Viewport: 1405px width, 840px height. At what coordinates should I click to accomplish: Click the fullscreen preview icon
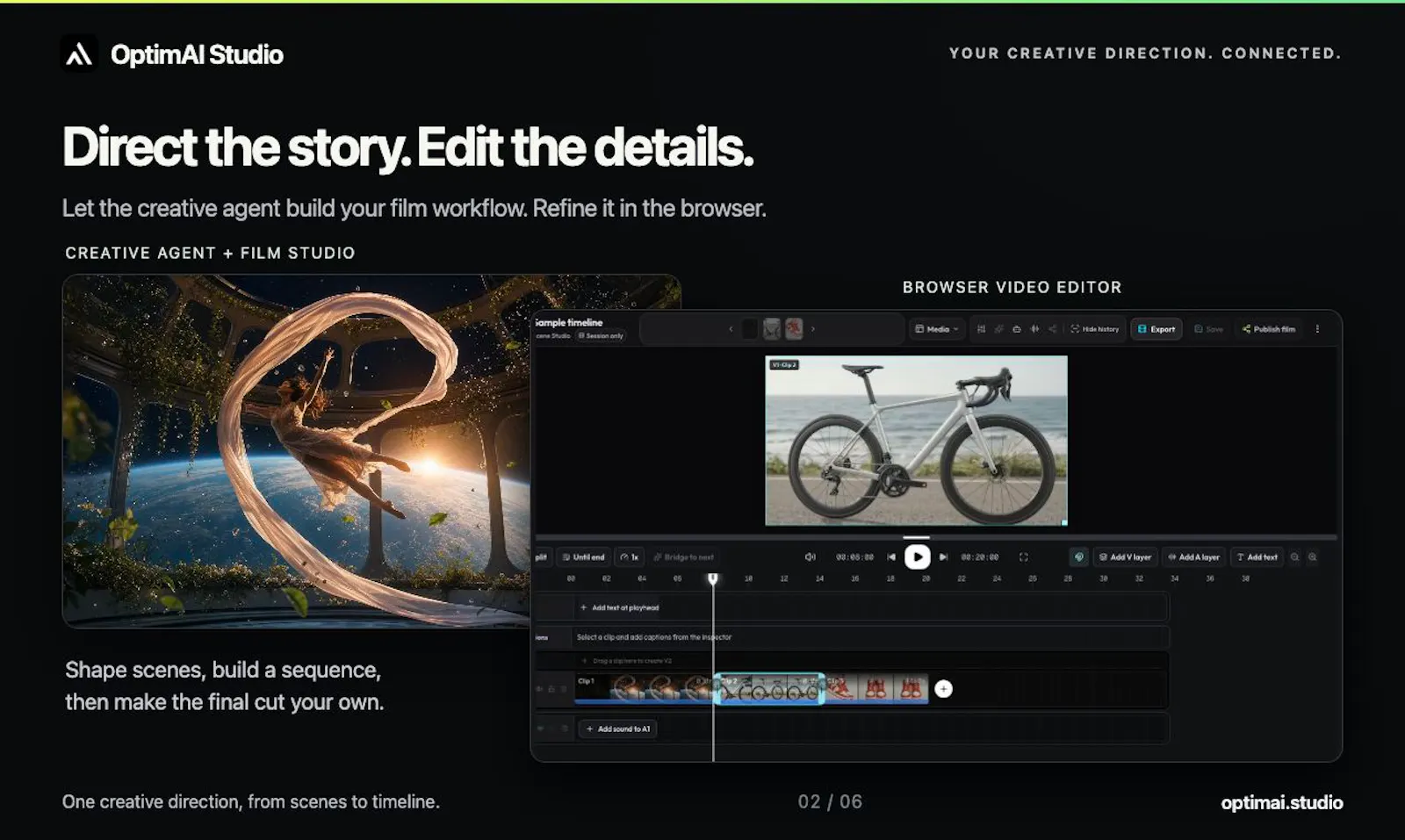click(1023, 556)
